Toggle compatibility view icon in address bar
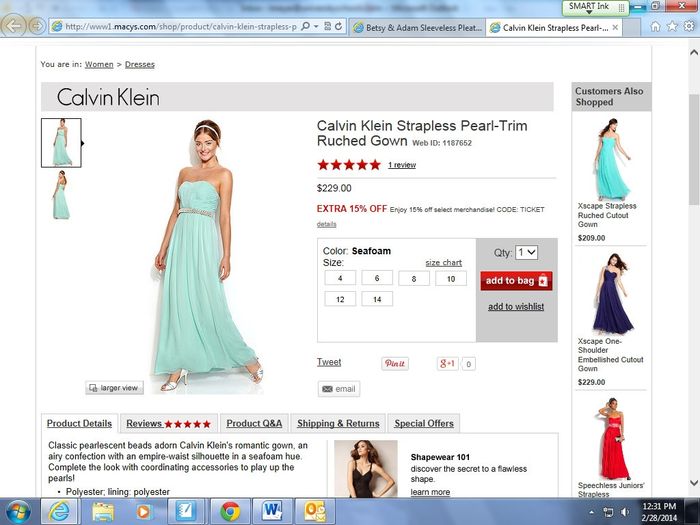The image size is (700, 525). coord(328,26)
